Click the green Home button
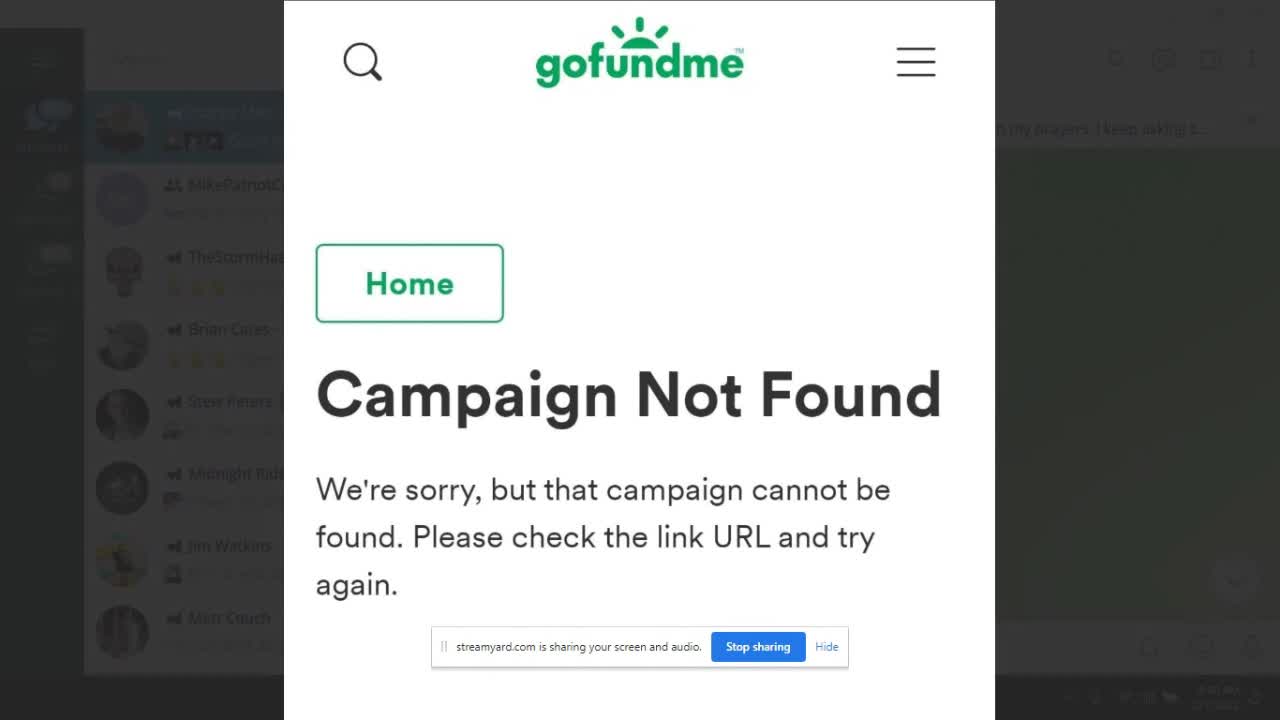The width and height of the screenshot is (1280, 720). pyautogui.click(x=409, y=283)
